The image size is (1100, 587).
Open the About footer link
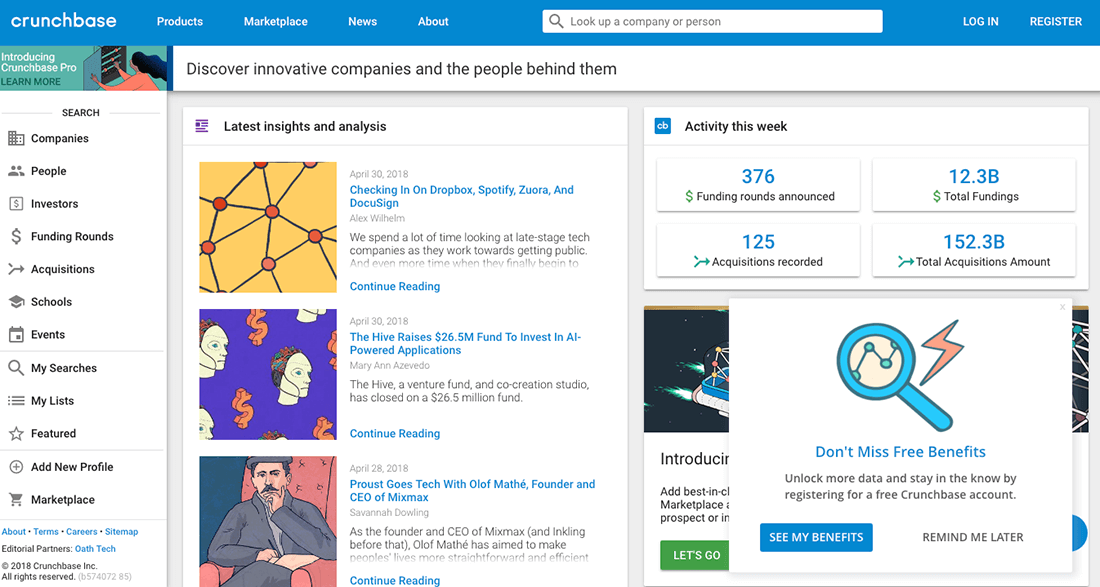pyautogui.click(x=13, y=532)
